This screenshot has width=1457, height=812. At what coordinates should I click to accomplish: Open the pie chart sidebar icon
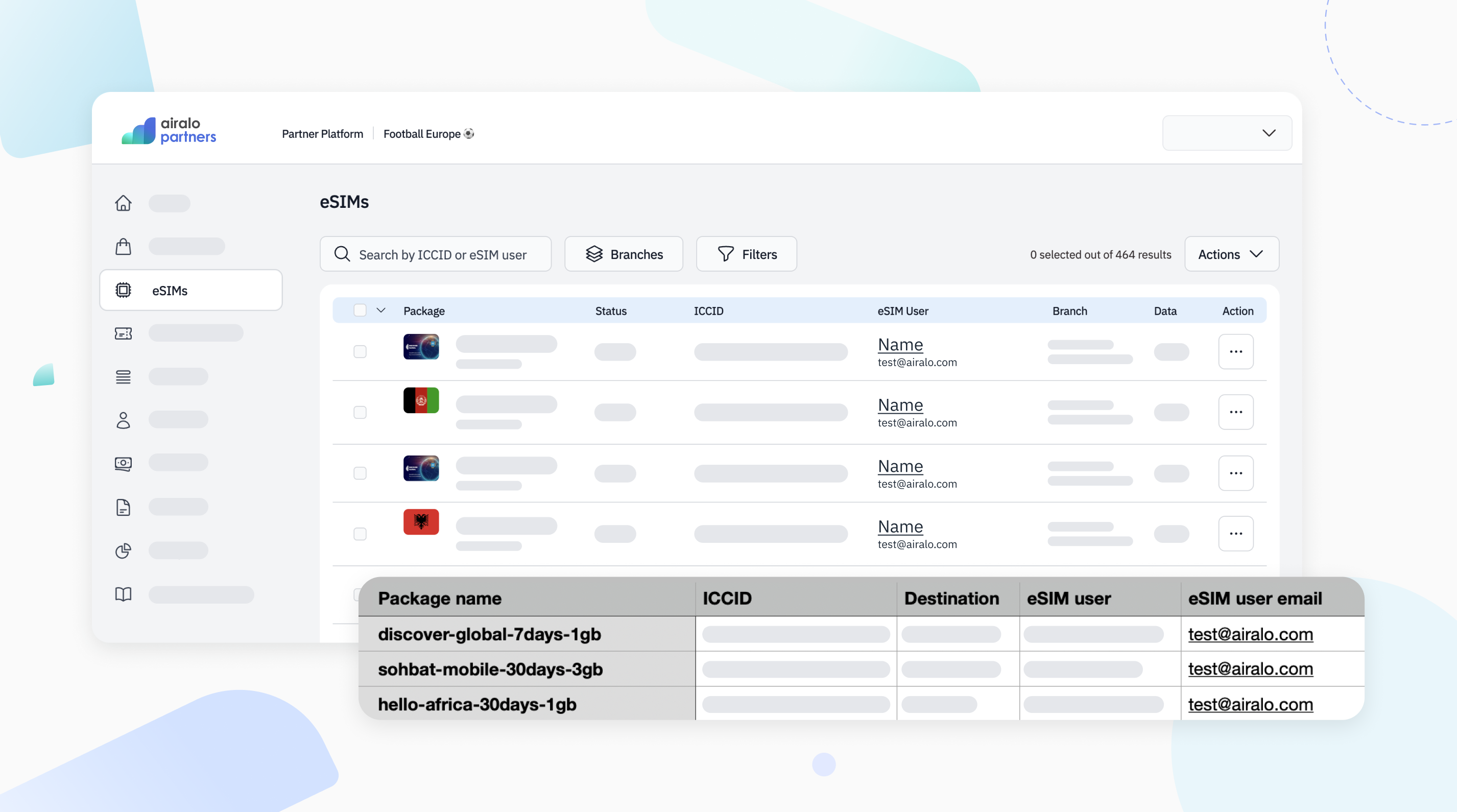(x=123, y=551)
